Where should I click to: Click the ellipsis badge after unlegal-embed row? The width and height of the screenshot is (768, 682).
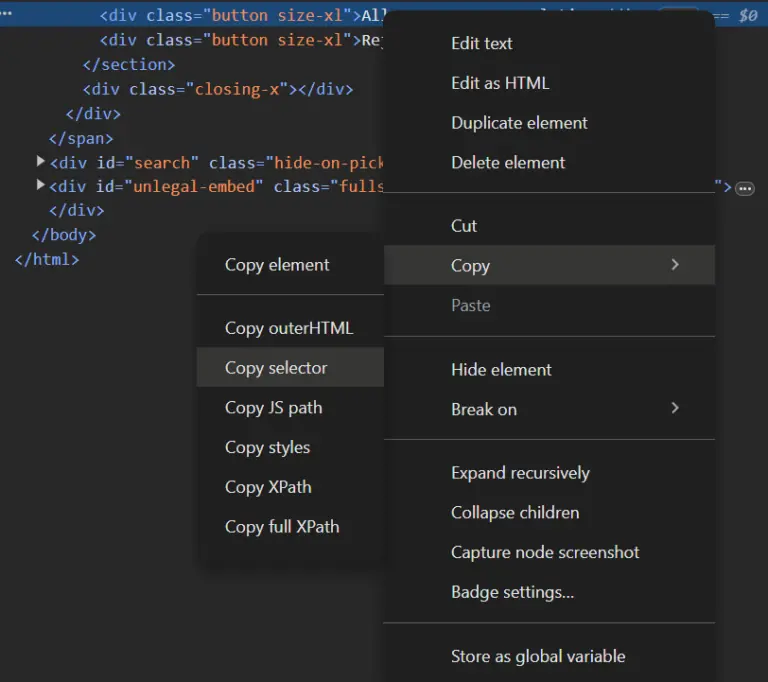[x=745, y=189]
